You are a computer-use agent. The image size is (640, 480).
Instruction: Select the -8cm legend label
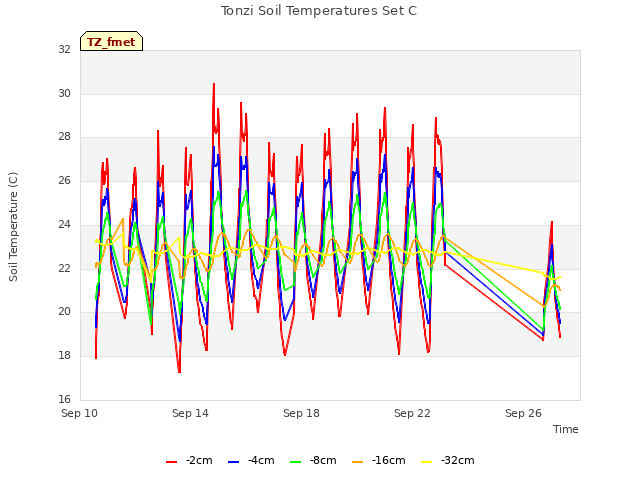point(323,460)
